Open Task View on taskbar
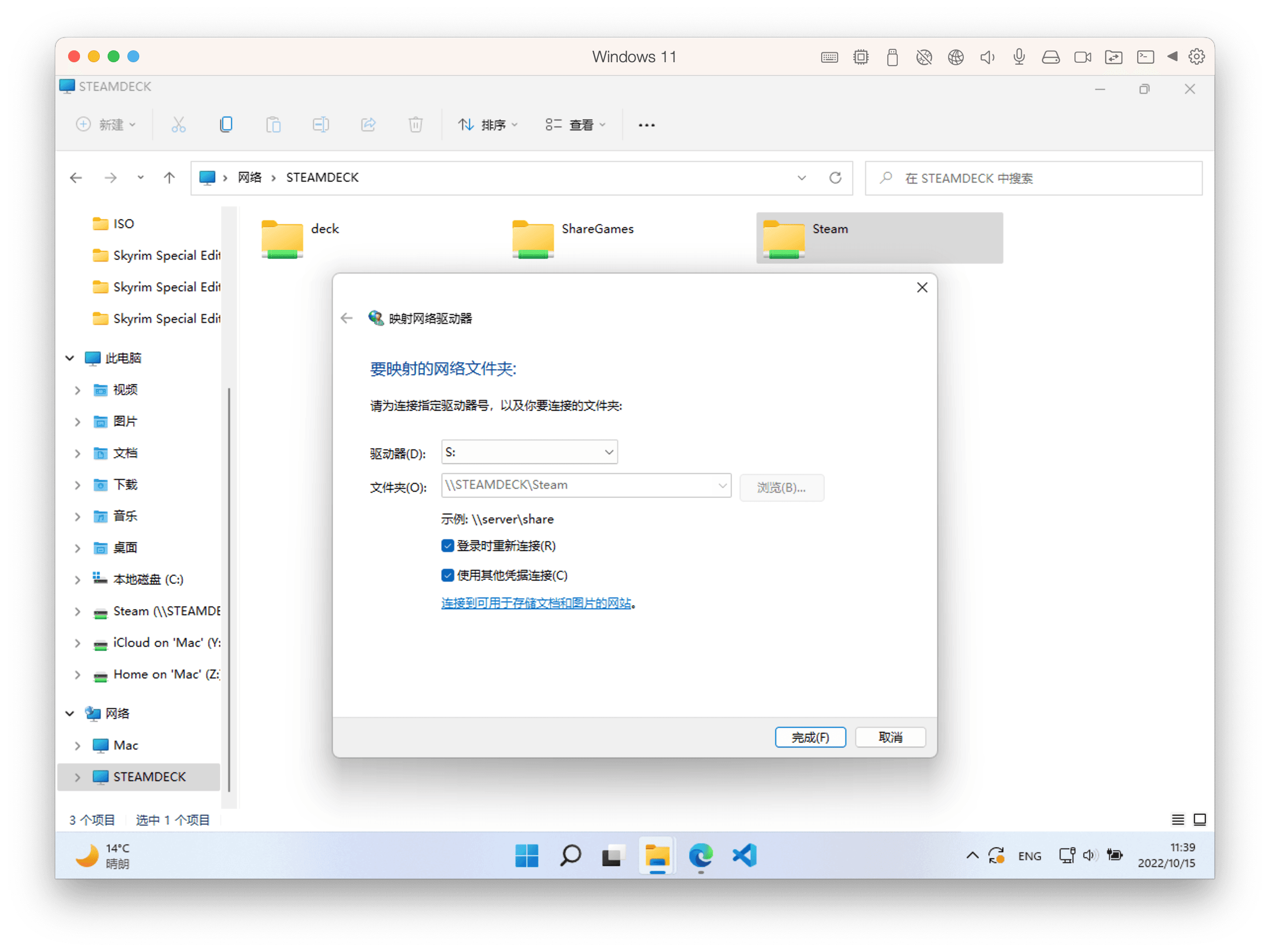Image resolution: width=1270 pixels, height=952 pixels. pos(613,856)
